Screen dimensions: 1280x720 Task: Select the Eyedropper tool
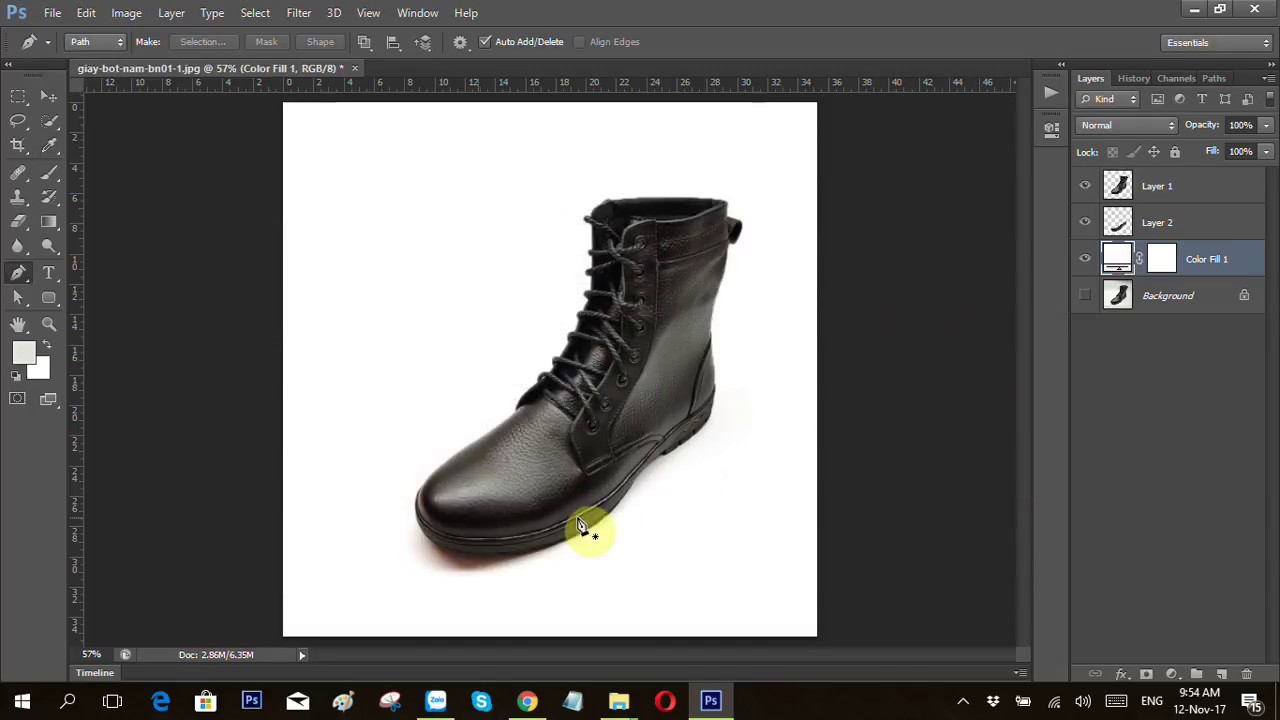pyautogui.click(x=49, y=146)
